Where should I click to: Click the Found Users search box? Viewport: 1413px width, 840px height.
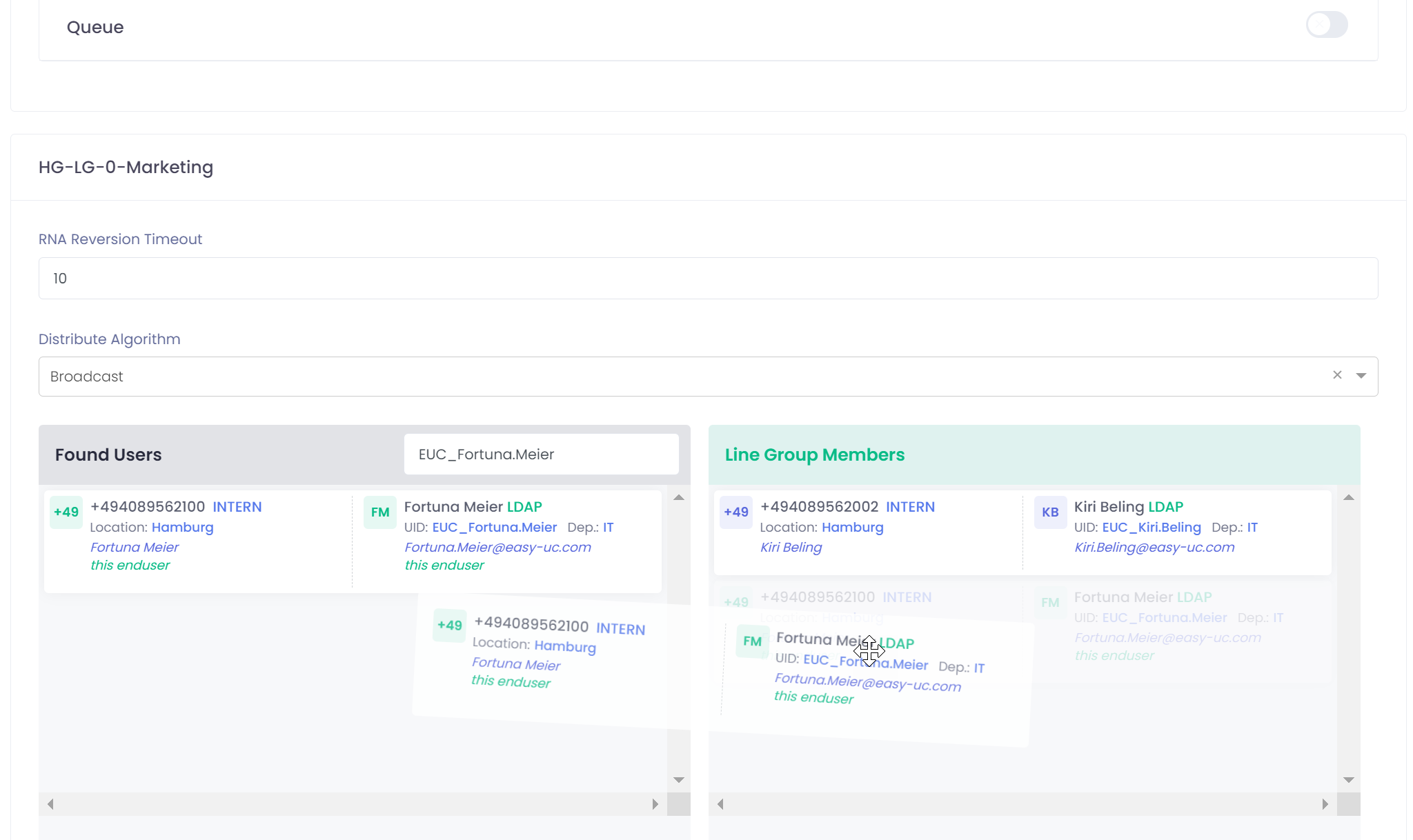point(541,454)
